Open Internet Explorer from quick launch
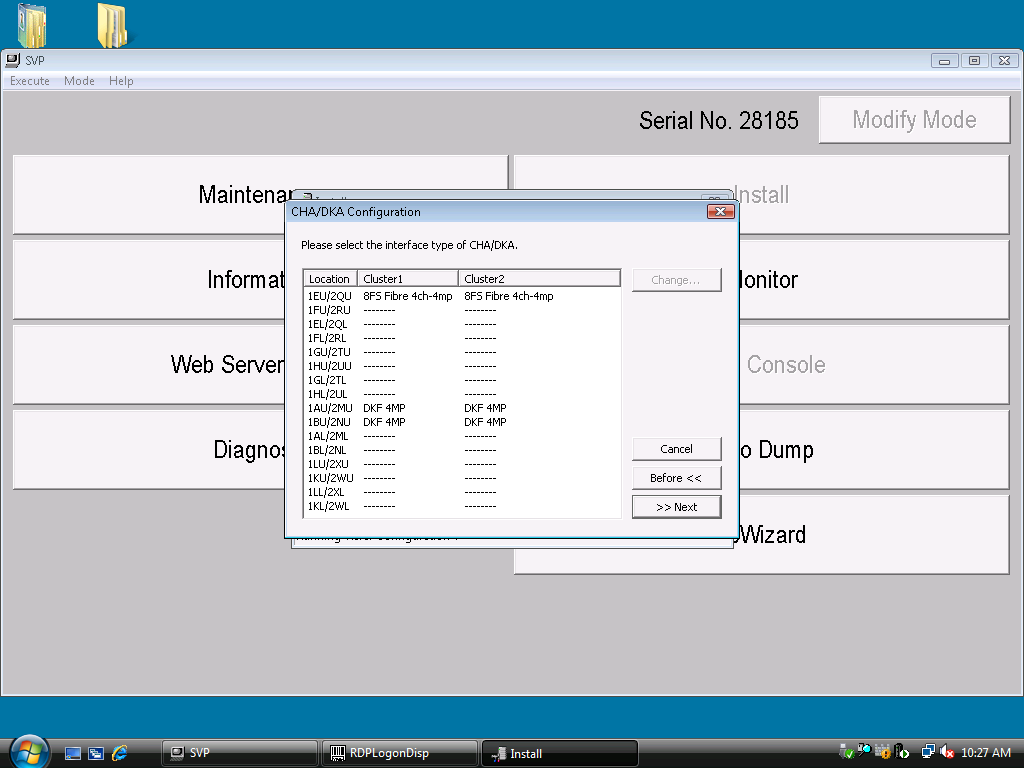The image size is (1024, 768). (120, 753)
